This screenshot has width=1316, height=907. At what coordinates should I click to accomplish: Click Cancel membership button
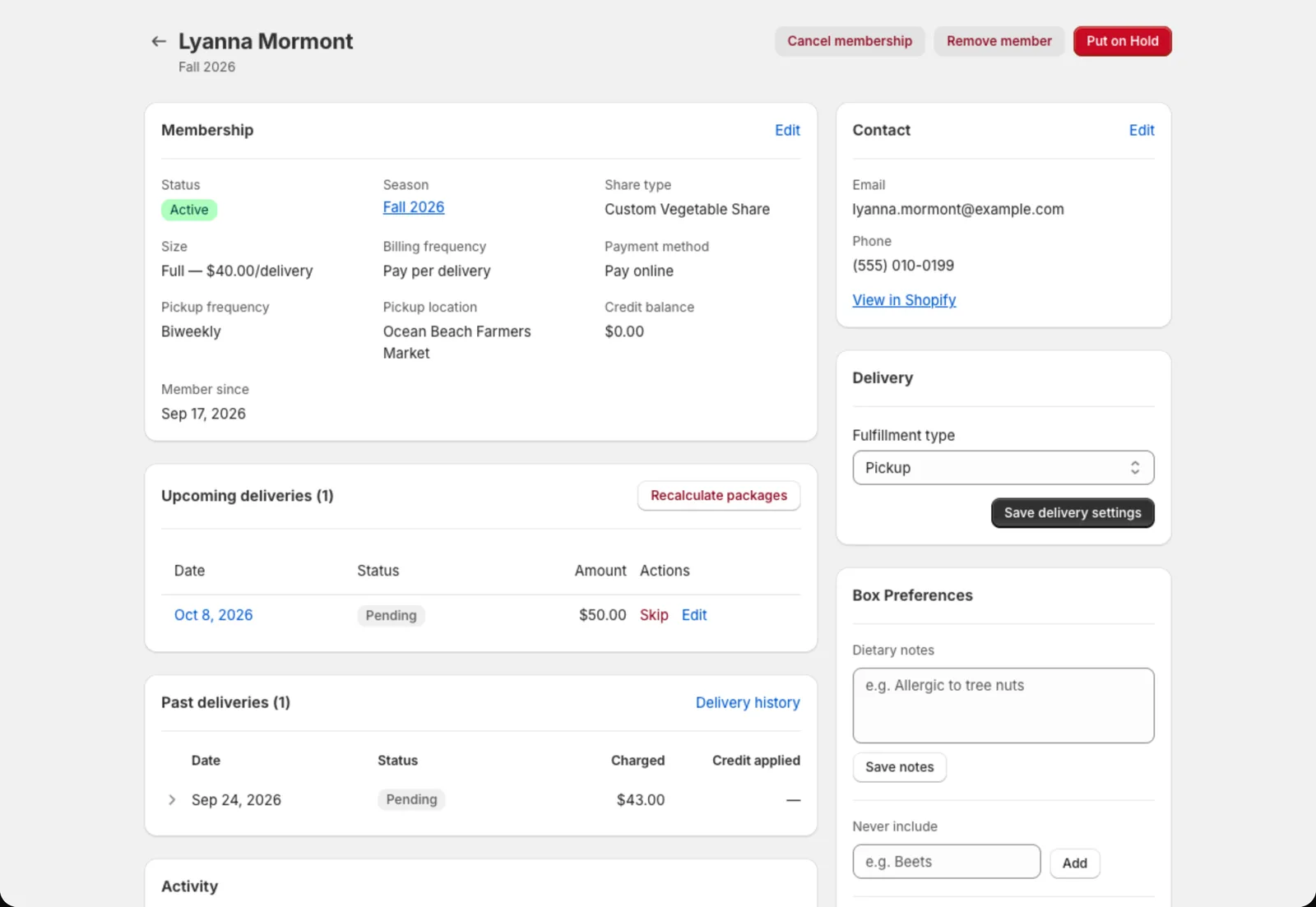coord(850,41)
